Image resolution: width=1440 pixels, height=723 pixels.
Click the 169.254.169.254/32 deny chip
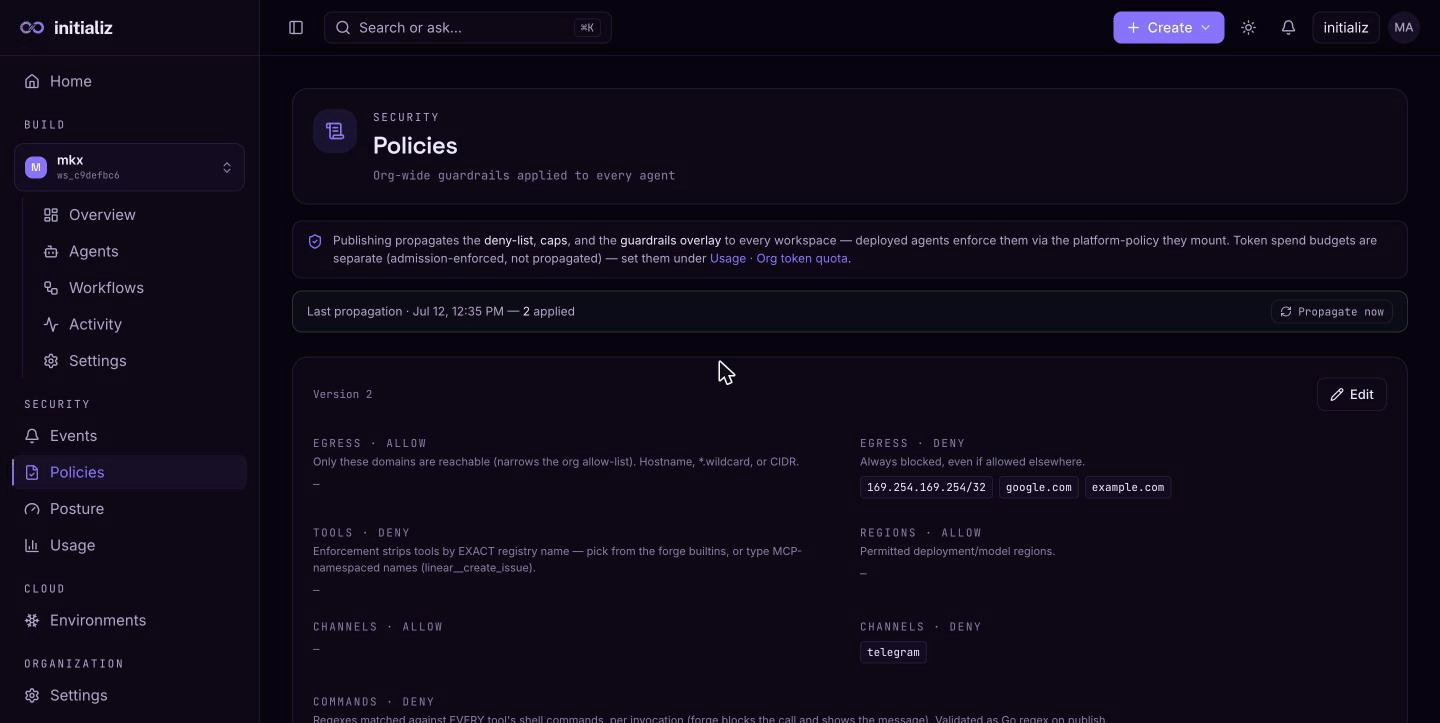click(926, 488)
